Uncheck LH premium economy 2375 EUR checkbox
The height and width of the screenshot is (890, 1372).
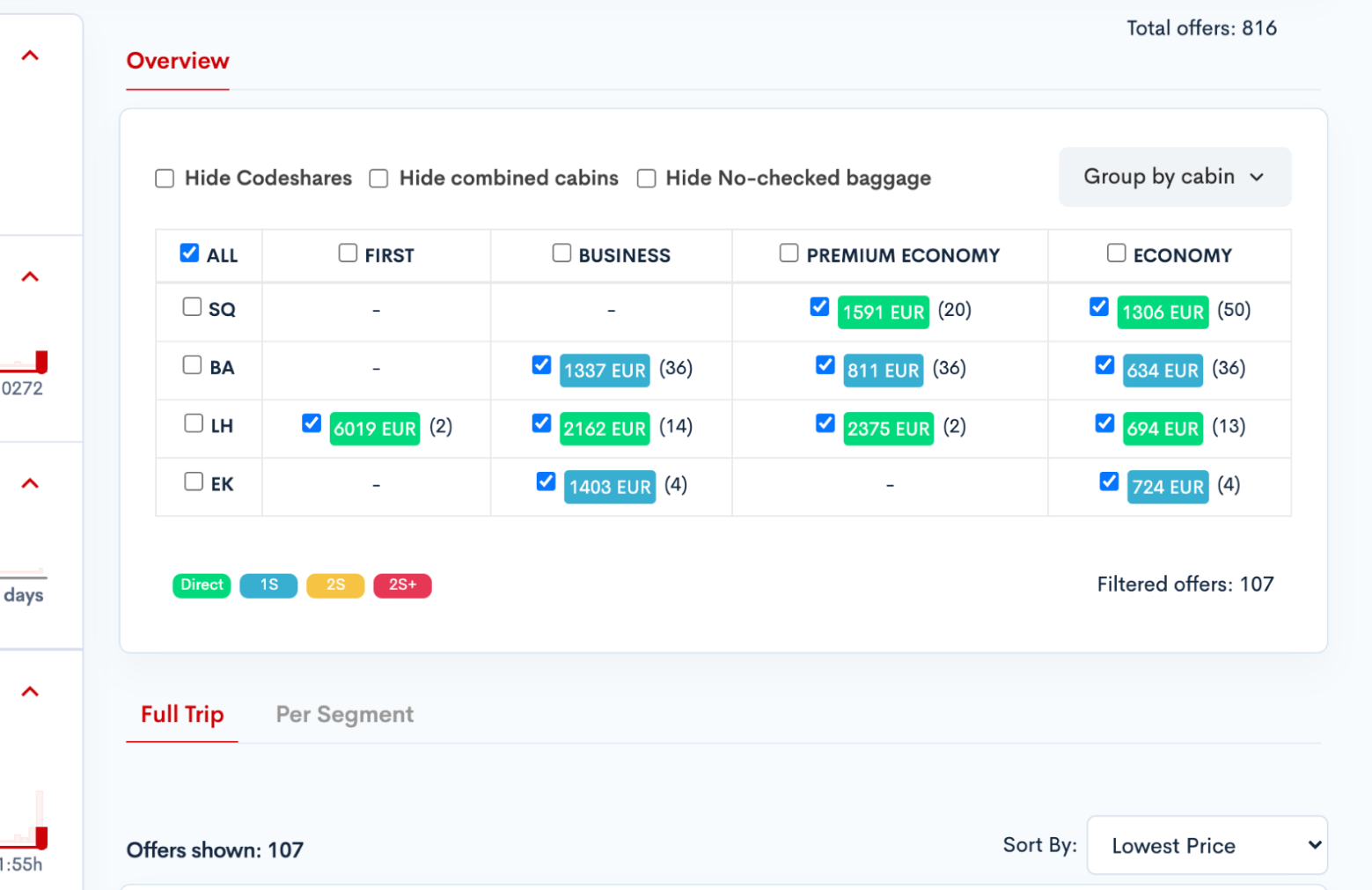coord(825,423)
